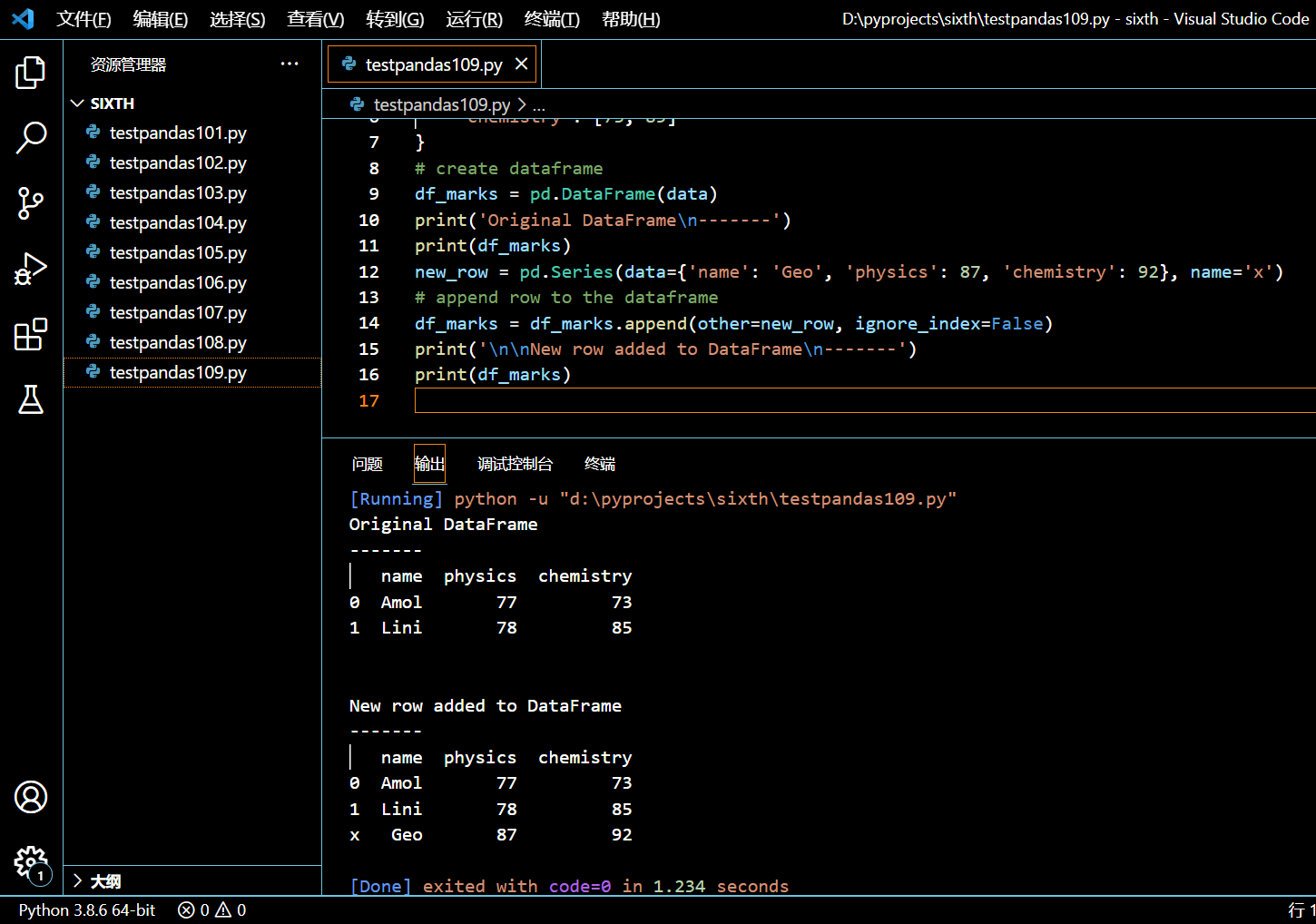Open testpandas107.py in explorer
The height and width of the screenshot is (924, 1316).
coord(192,312)
